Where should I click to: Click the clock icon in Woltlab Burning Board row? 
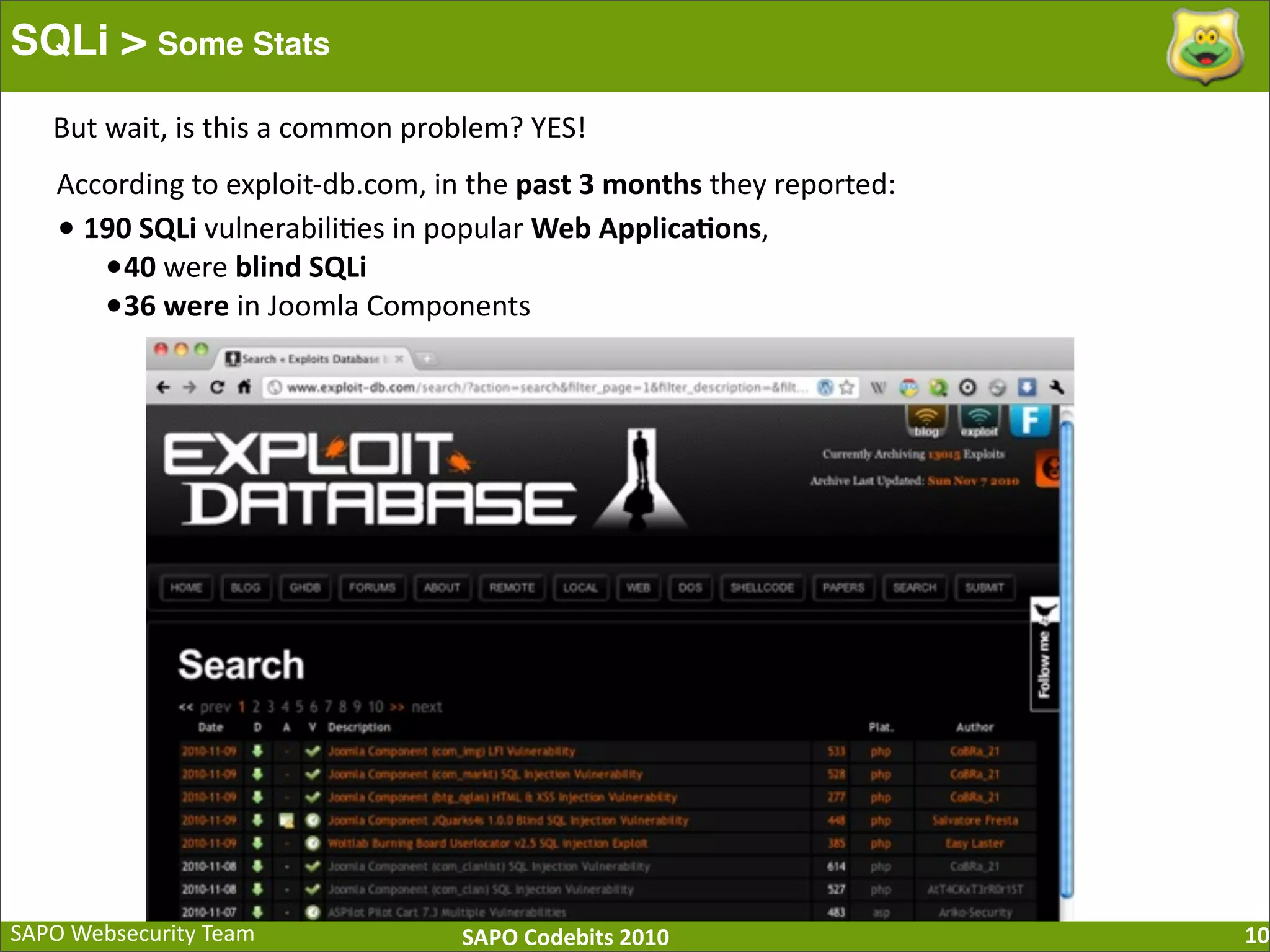point(313,844)
